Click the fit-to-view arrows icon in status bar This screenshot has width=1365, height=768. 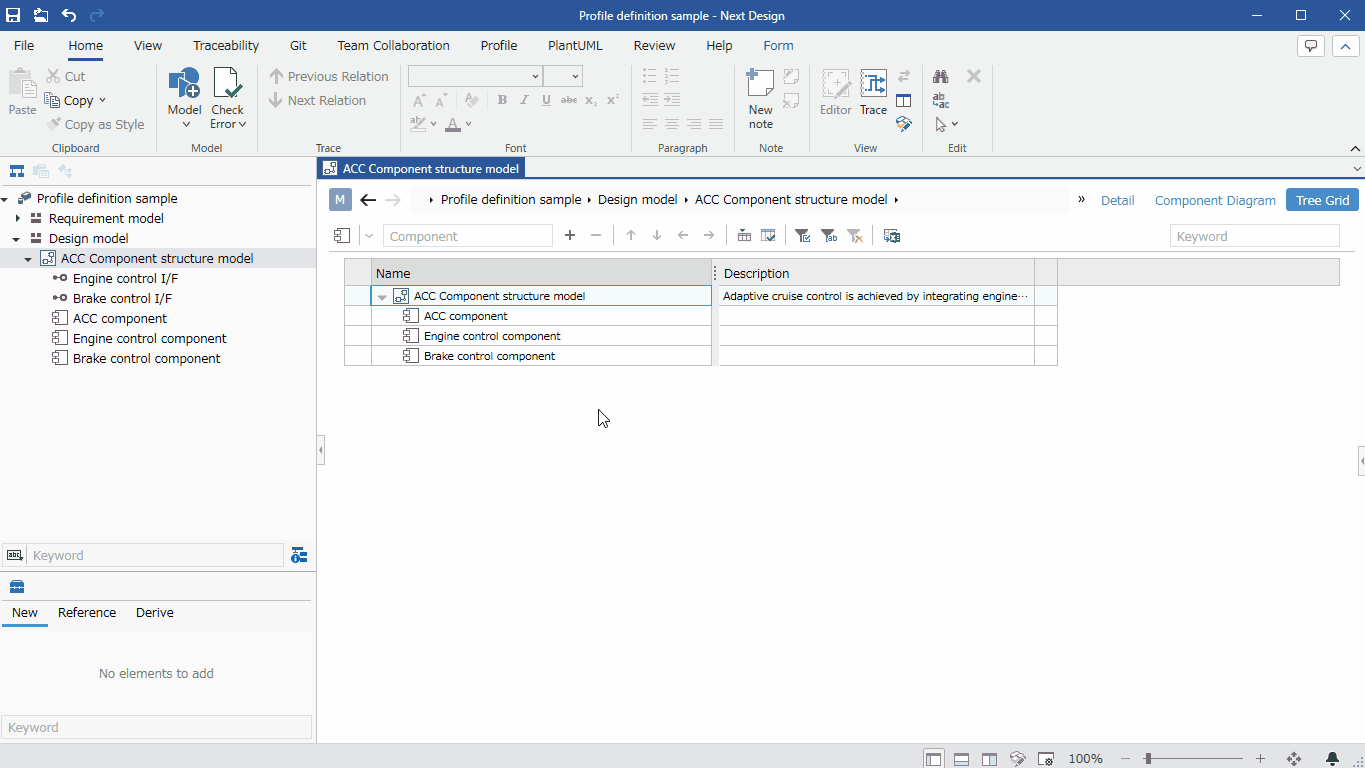(1293, 759)
